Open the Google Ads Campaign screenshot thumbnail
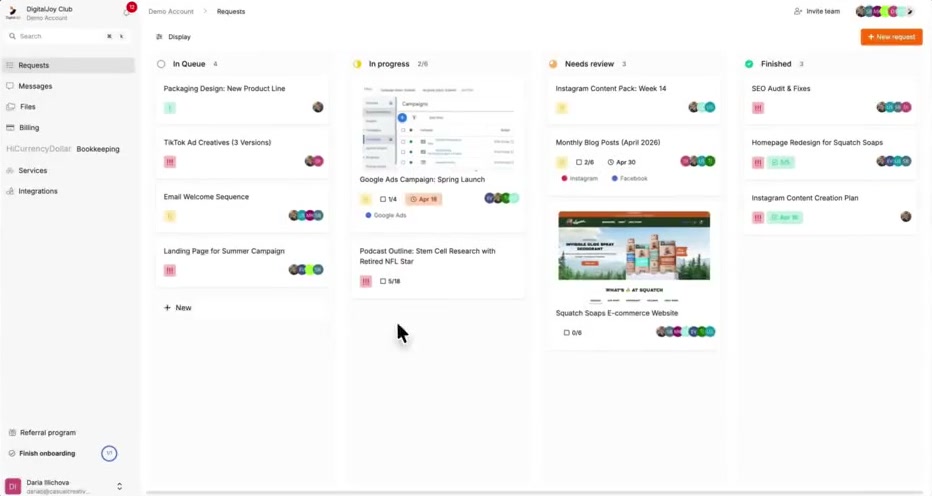The width and height of the screenshot is (932, 496). click(438, 127)
